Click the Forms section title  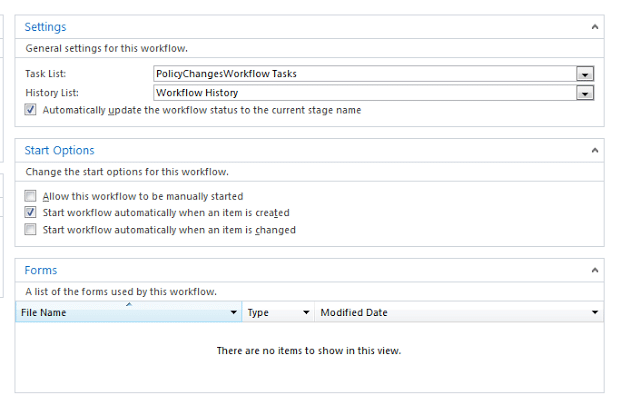pos(41,270)
